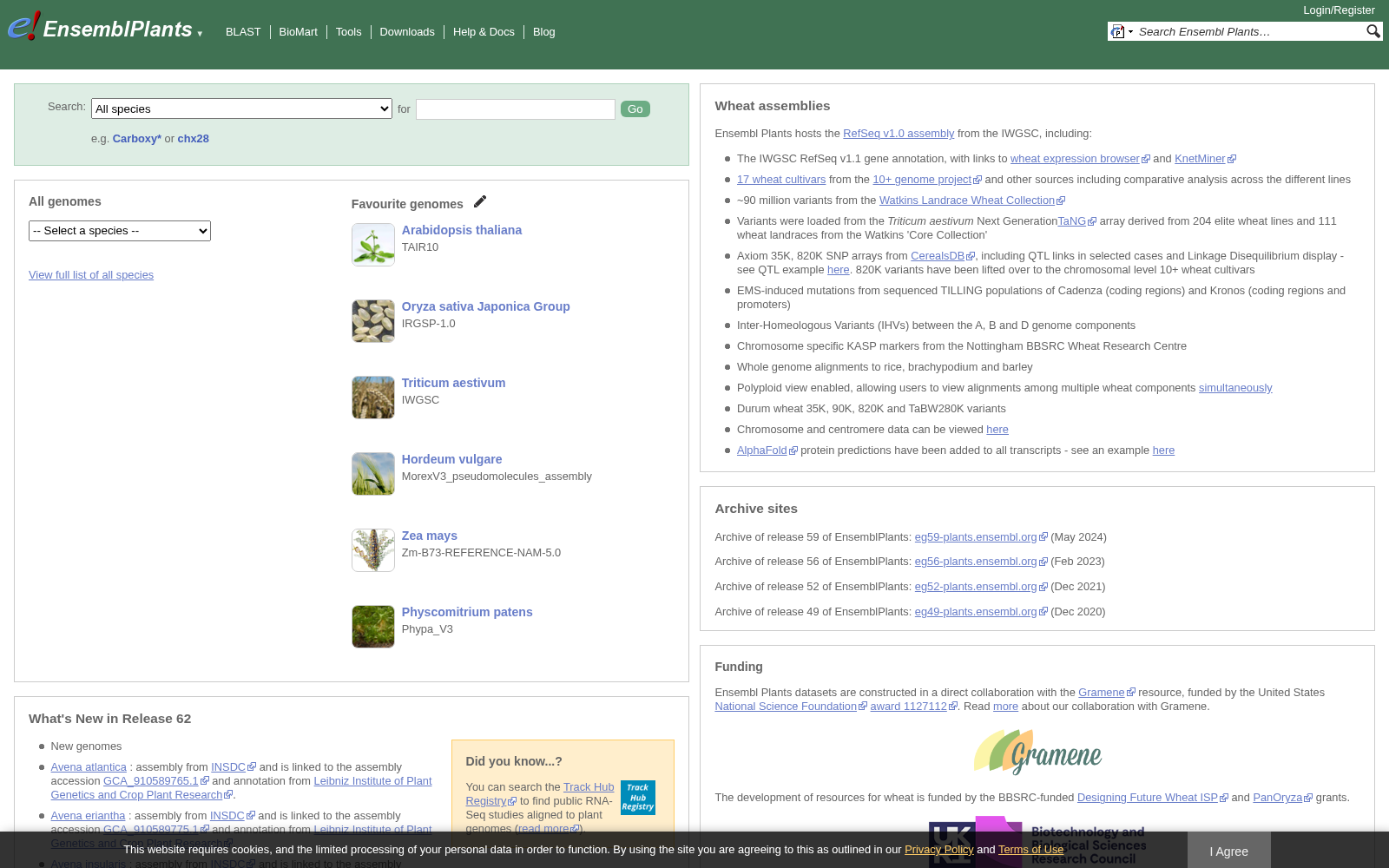Open the wheat expression browser link
Screen dimensions: 1389x868
1080,159
